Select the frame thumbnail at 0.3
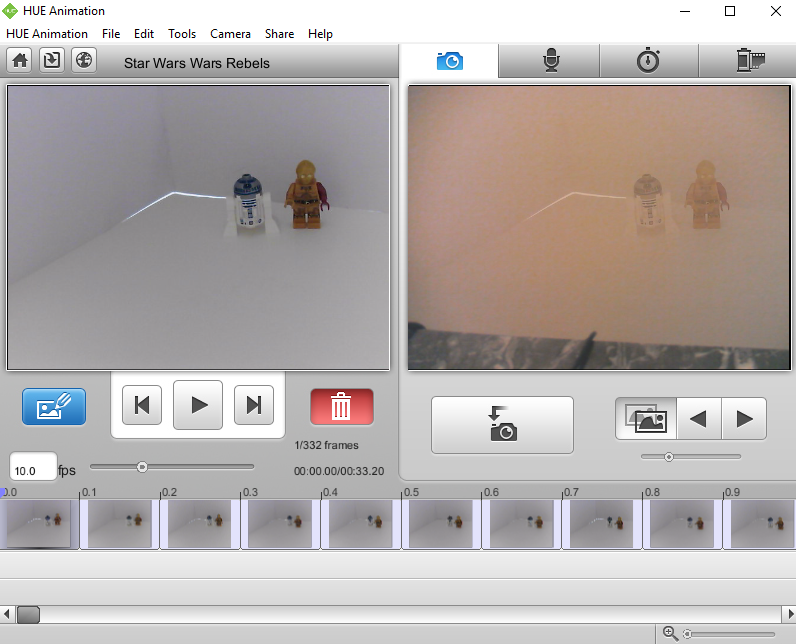Viewport: 796px width, 644px height. tap(280, 524)
